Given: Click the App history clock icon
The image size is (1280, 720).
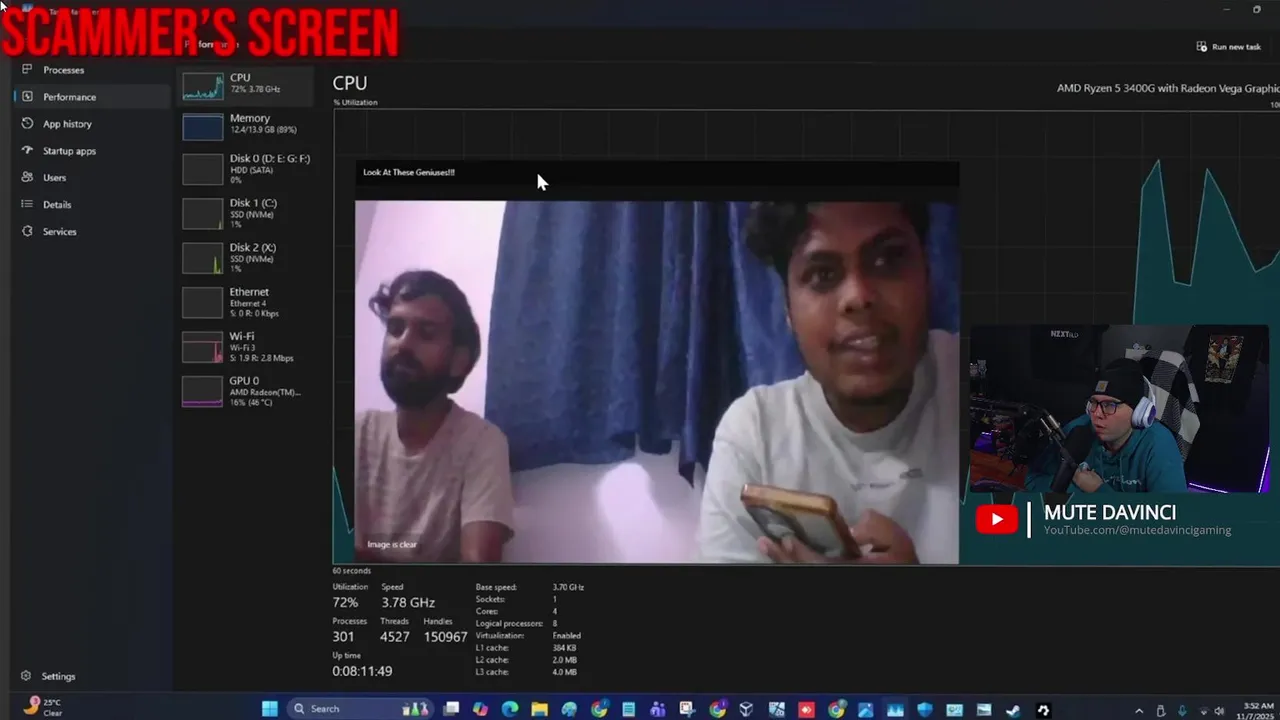Looking at the screenshot, I should point(26,123).
